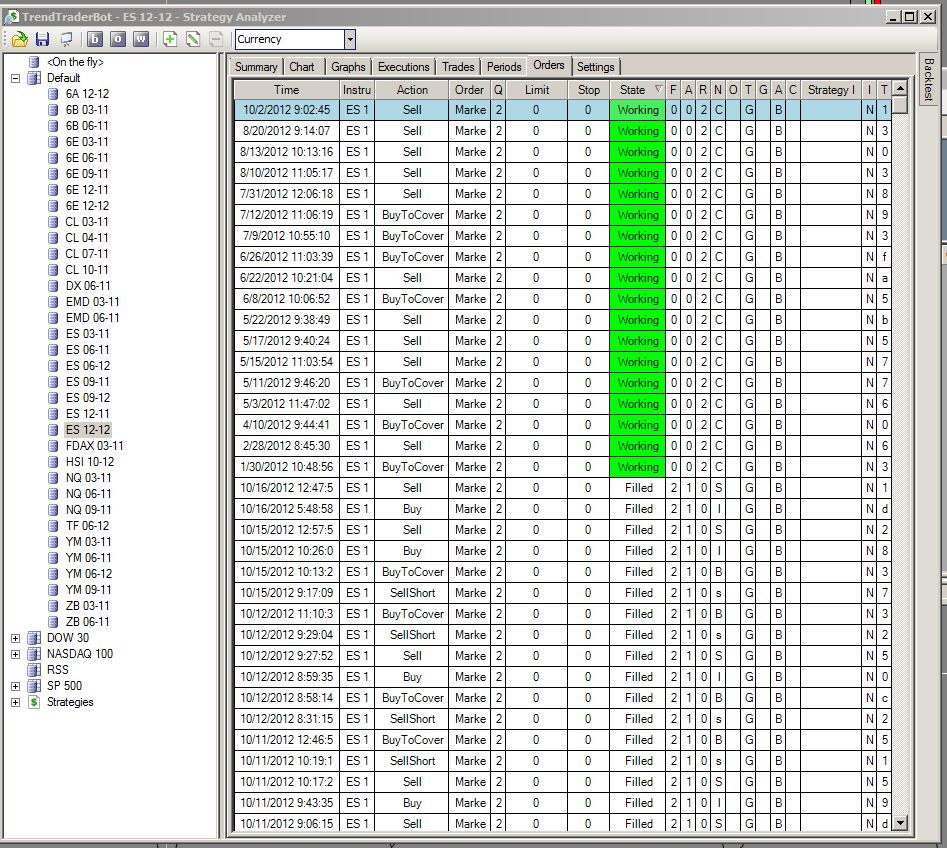
Task: Click the green plus add-item icon
Action: pyautogui.click(x=170, y=39)
